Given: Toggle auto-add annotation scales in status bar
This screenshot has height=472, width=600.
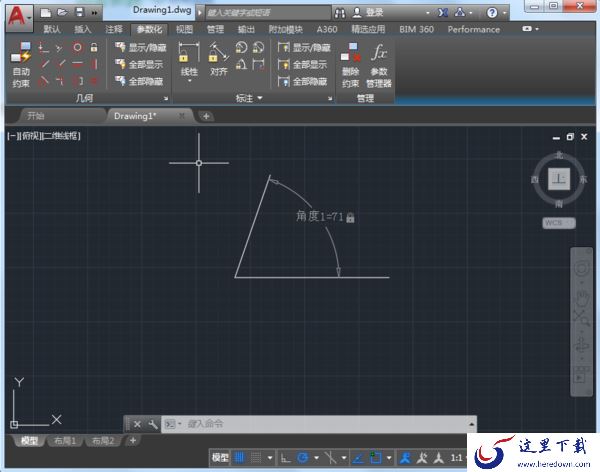Looking at the screenshot, I should click(422, 457).
